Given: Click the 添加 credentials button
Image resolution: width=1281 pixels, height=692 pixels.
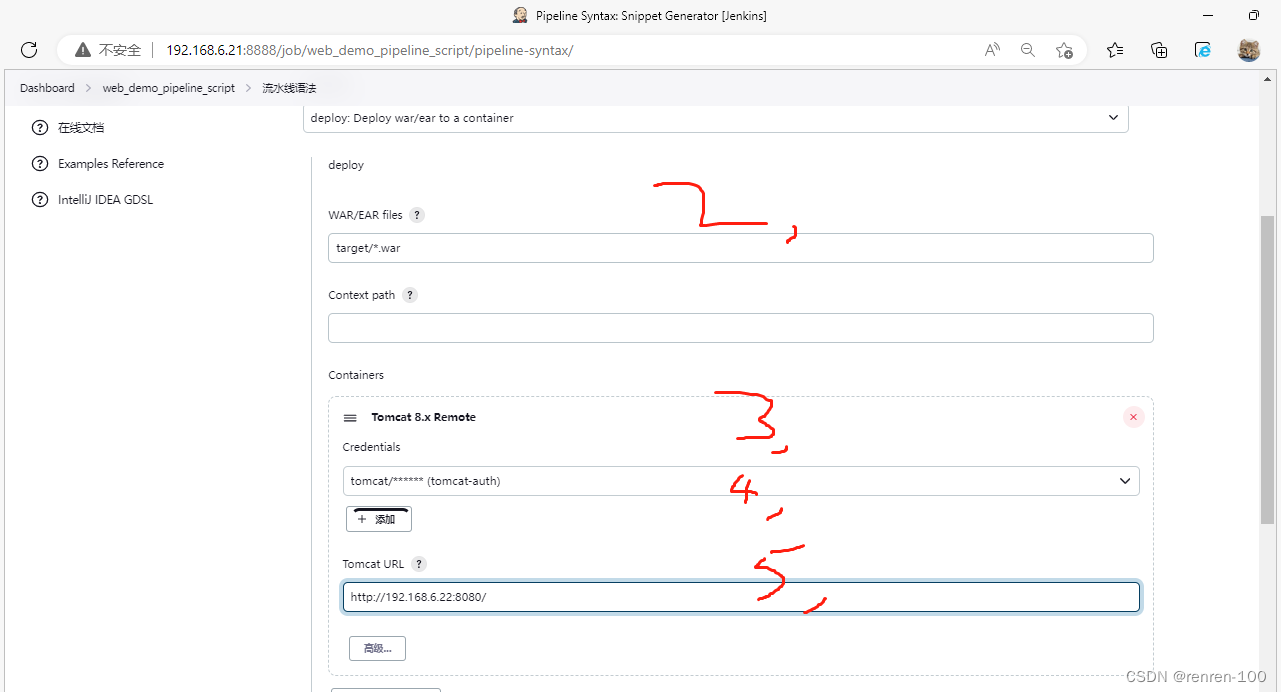Looking at the screenshot, I should click(x=379, y=519).
